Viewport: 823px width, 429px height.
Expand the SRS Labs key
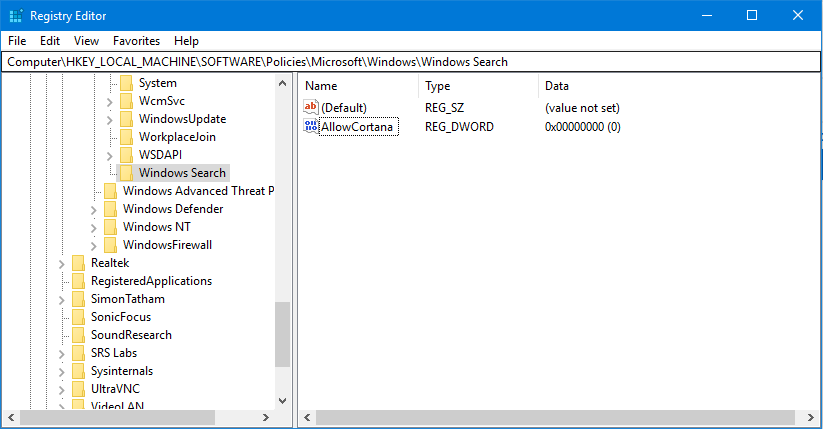61,354
